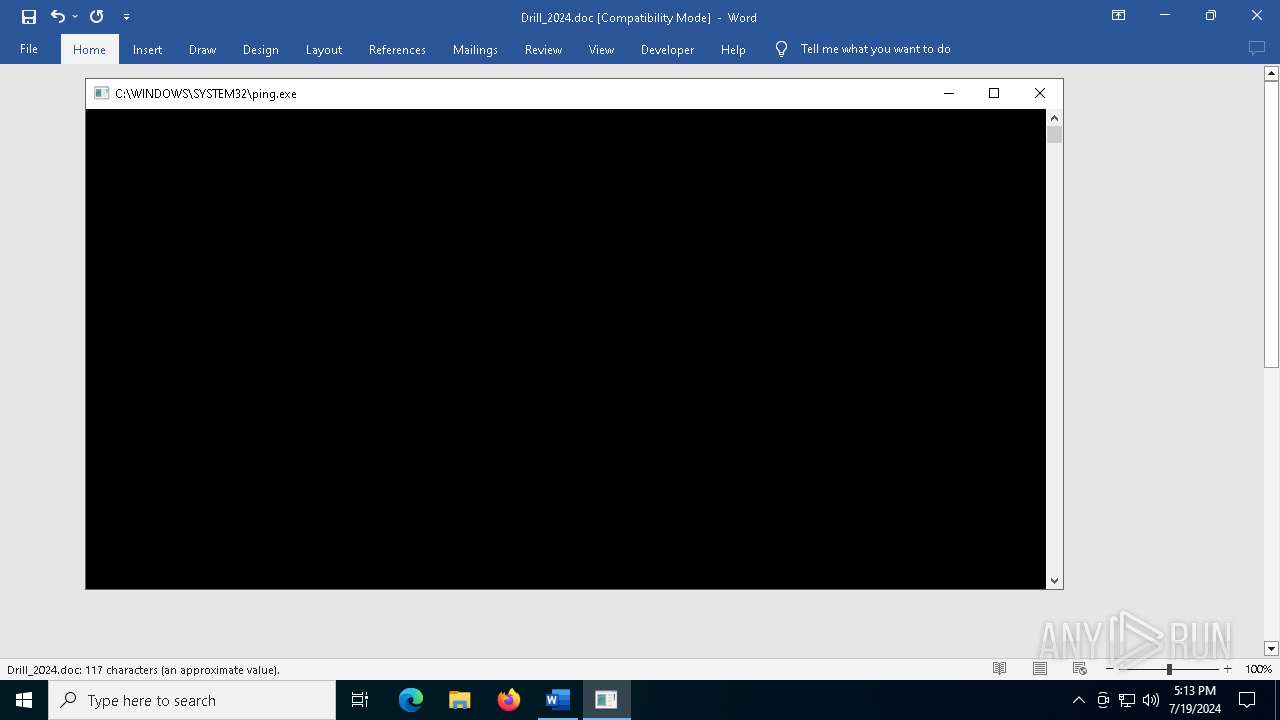This screenshot has height=720, width=1280.
Task: Open the Action Center notifications icon
Action: click(x=1247, y=700)
